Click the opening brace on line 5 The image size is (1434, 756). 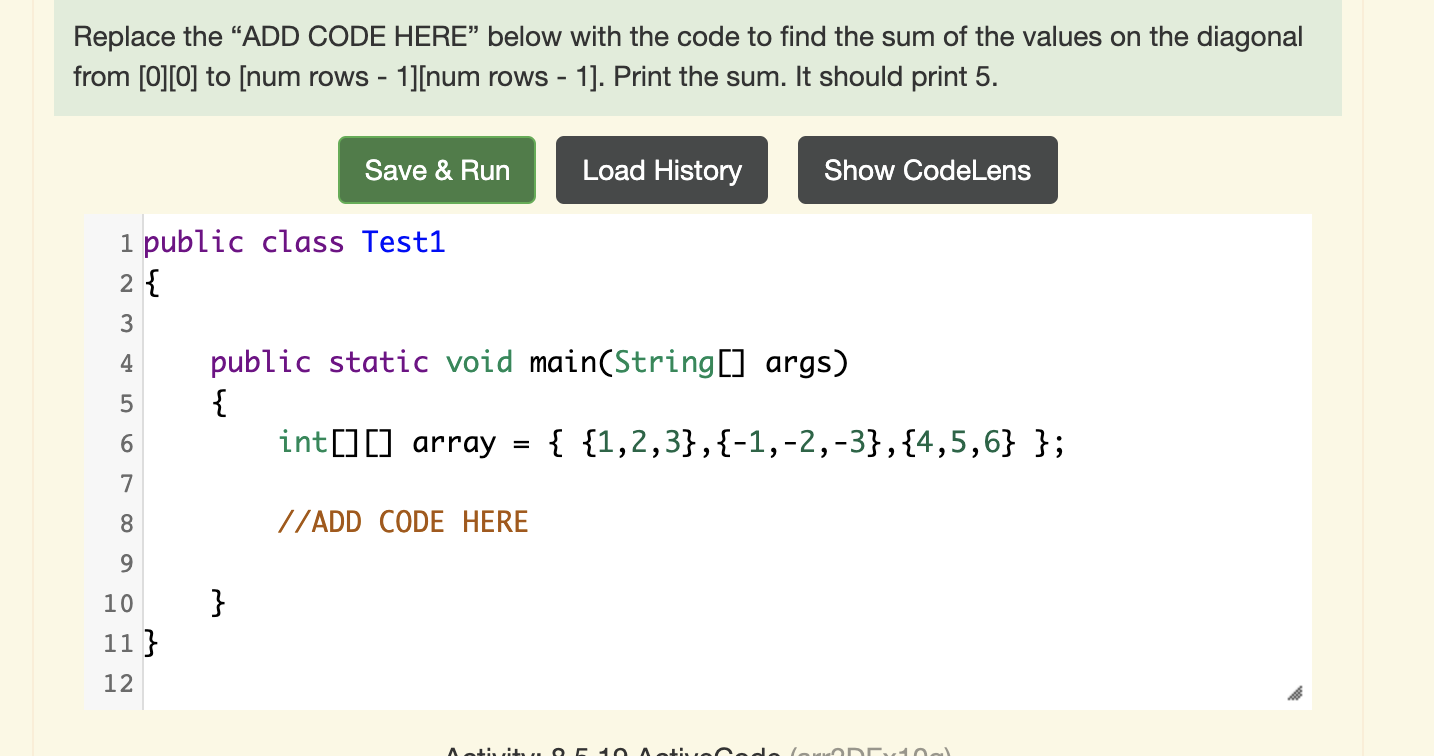pyautogui.click(x=218, y=402)
